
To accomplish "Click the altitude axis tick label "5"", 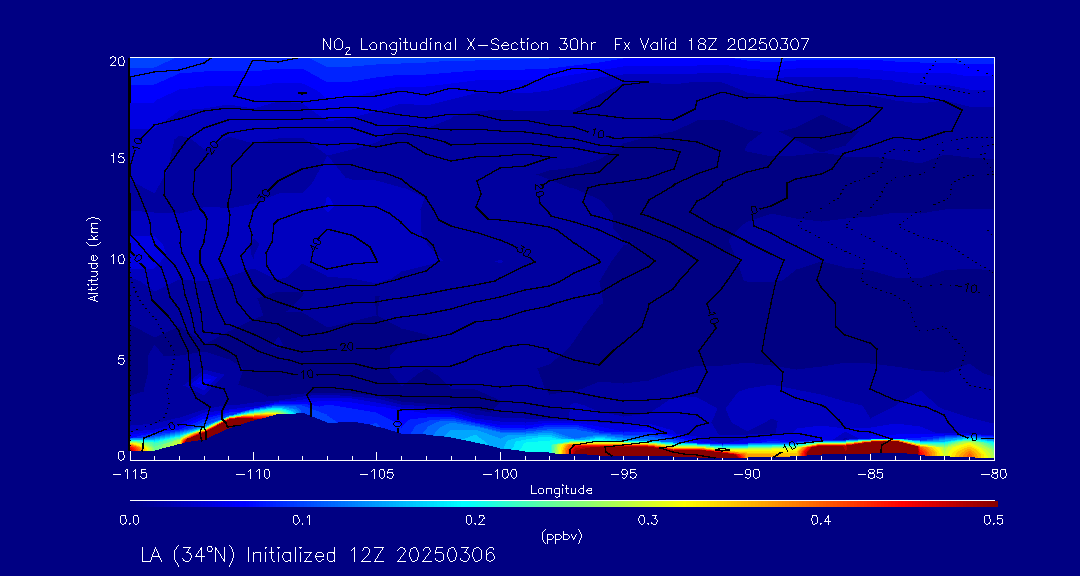I will pyautogui.click(x=121, y=360).
